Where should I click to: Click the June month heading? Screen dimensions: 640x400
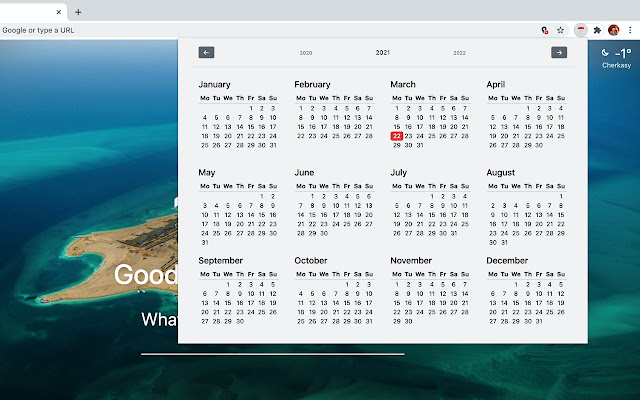pyautogui.click(x=304, y=173)
